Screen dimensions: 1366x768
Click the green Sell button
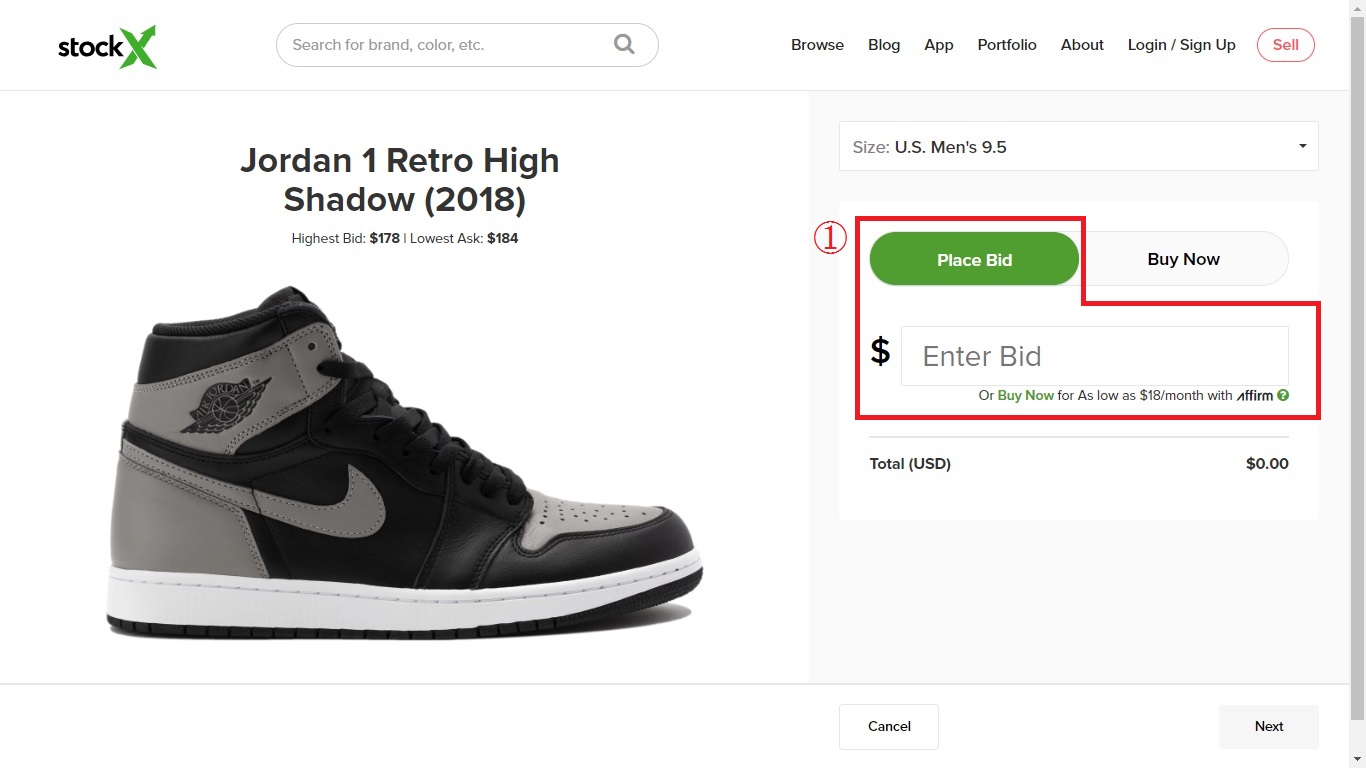click(1285, 45)
